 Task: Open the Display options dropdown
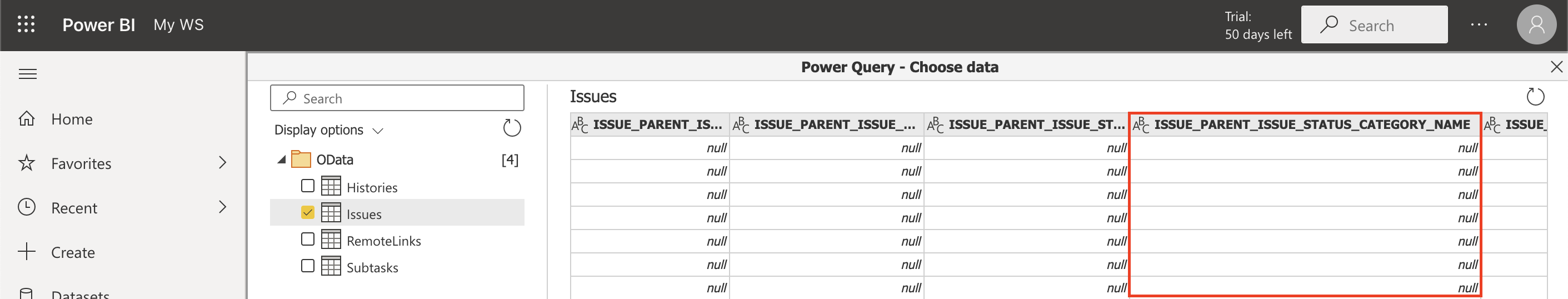[x=329, y=130]
